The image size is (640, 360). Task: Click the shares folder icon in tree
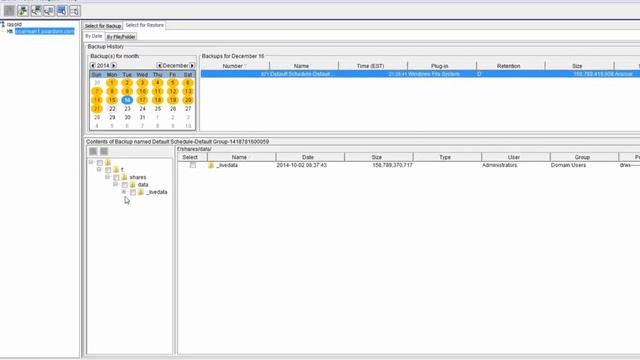click(124, 177)
